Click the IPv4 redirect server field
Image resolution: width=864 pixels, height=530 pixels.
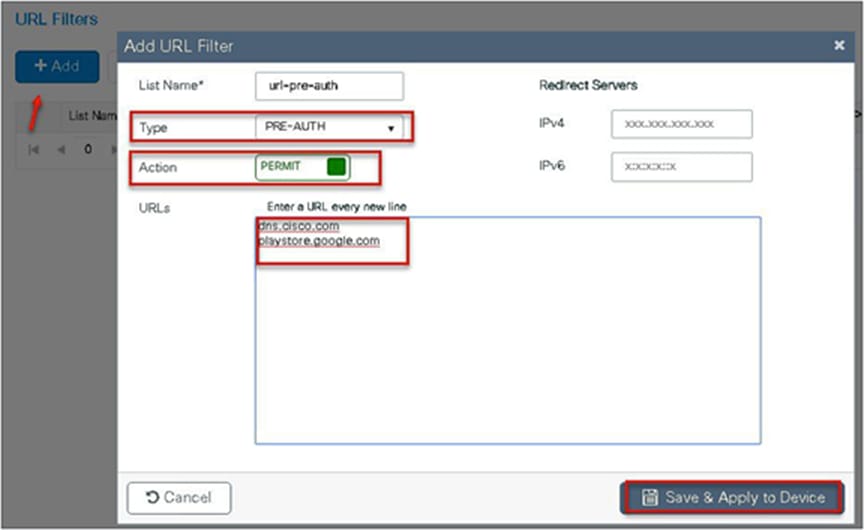tap(682, 124)
